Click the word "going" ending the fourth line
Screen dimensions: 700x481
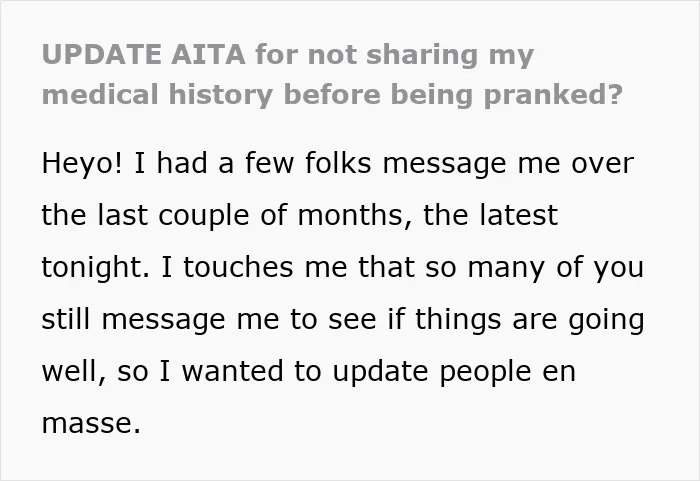(606, 320)
